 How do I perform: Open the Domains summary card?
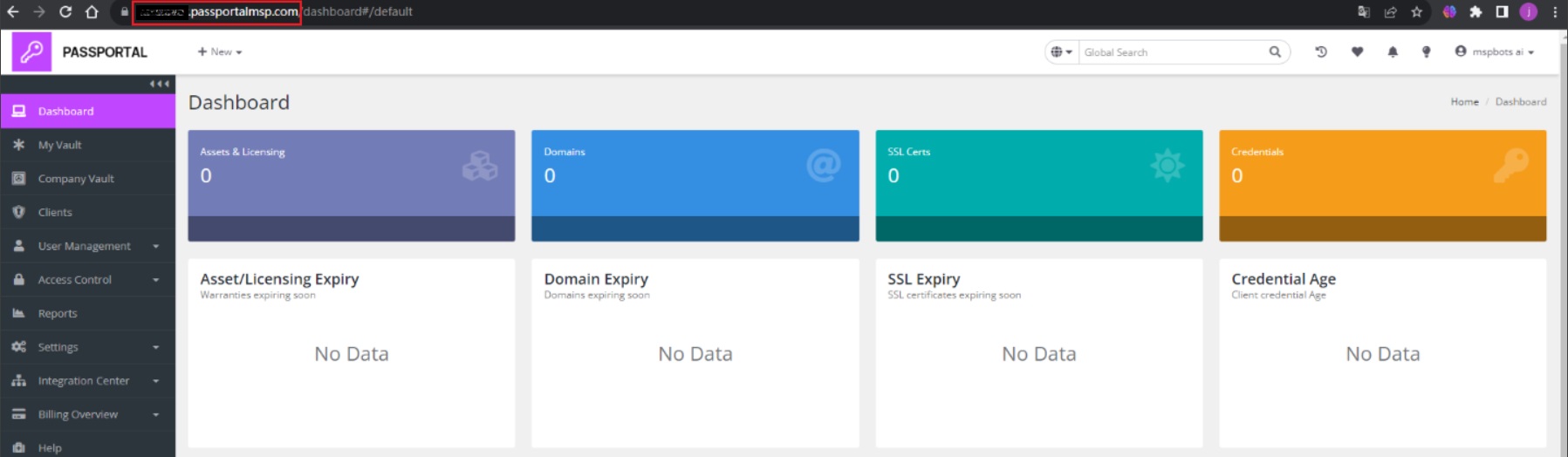pyautogui.click(x=695, y=186)
